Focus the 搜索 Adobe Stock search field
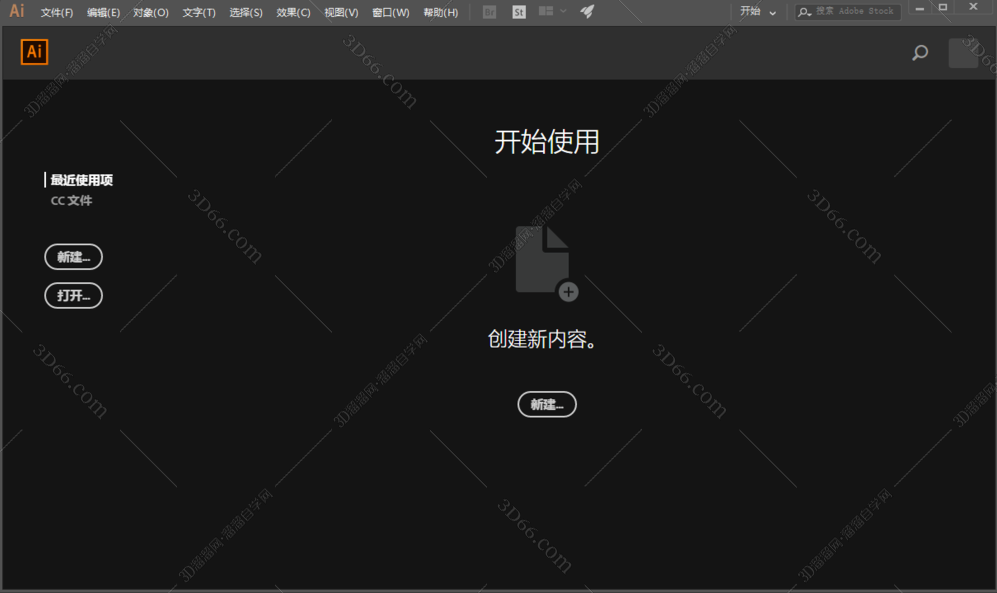Viewport: 997px width, 593px height. (x=848, y=11)
